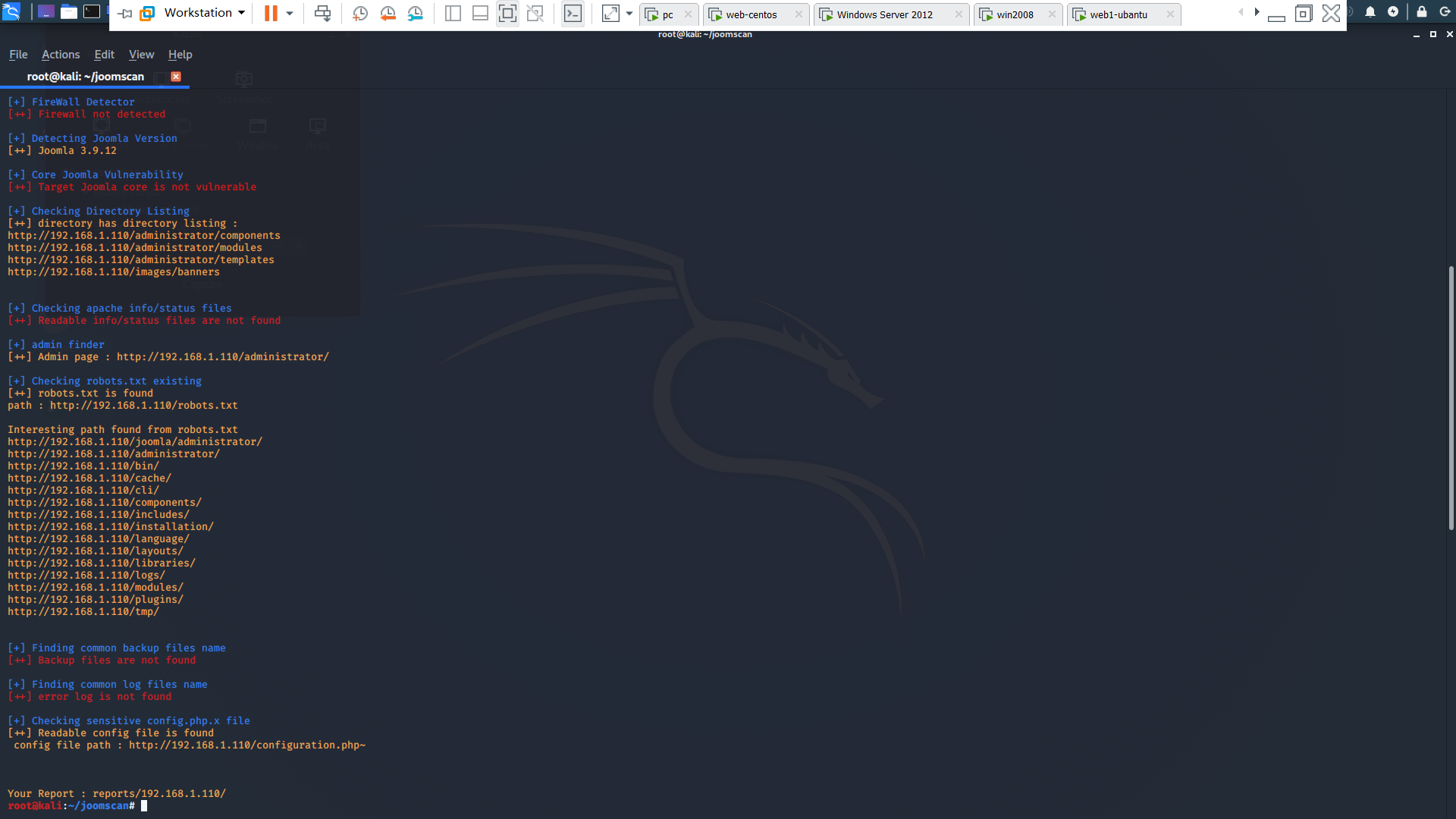Click 'Target Joomla core is not vulnerable' line
This screenshot has height=819, width=1456.
coord(147,187)
